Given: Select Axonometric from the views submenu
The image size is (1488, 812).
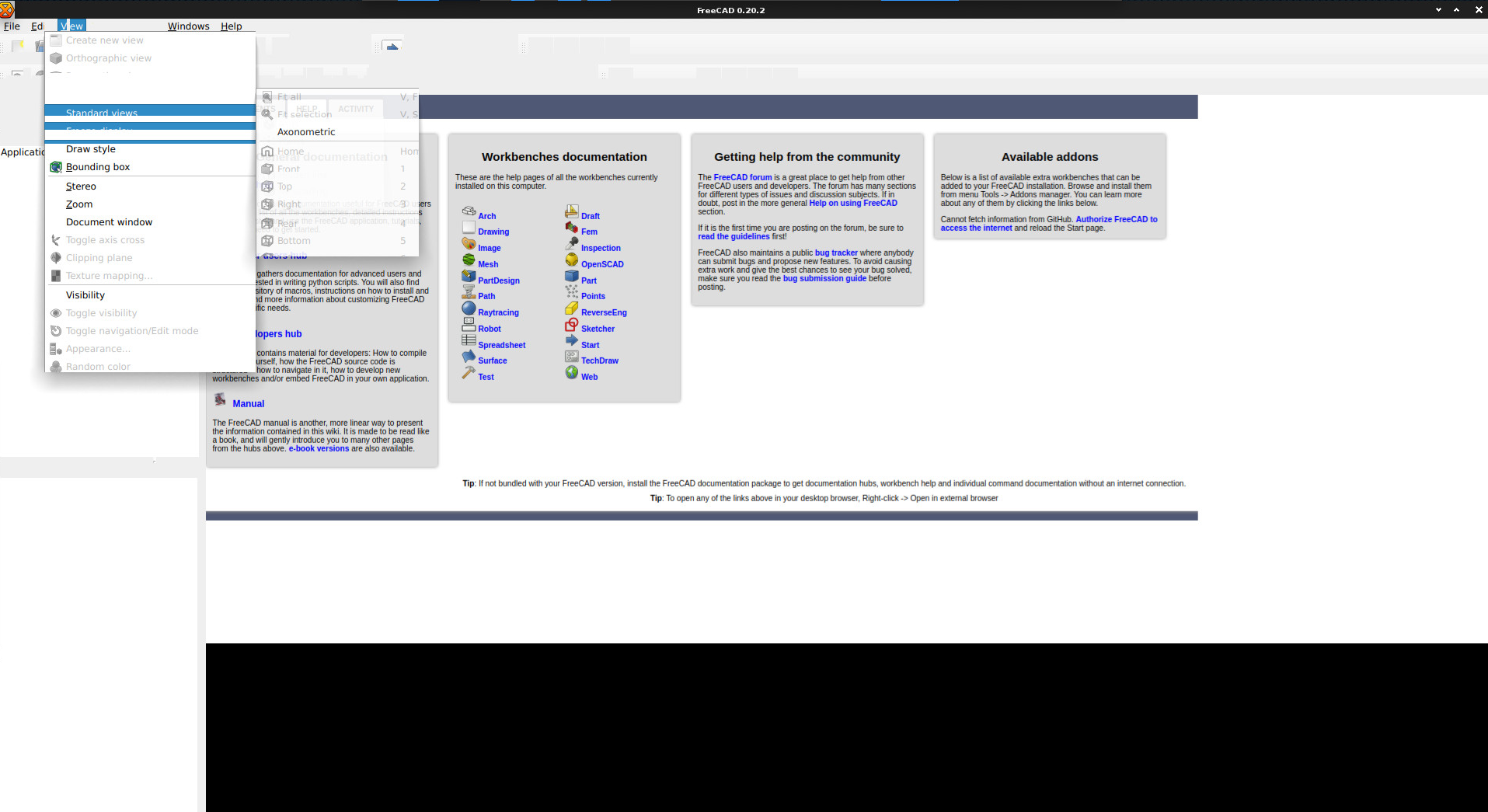Looking at the screenshot, I should [305, 131].
